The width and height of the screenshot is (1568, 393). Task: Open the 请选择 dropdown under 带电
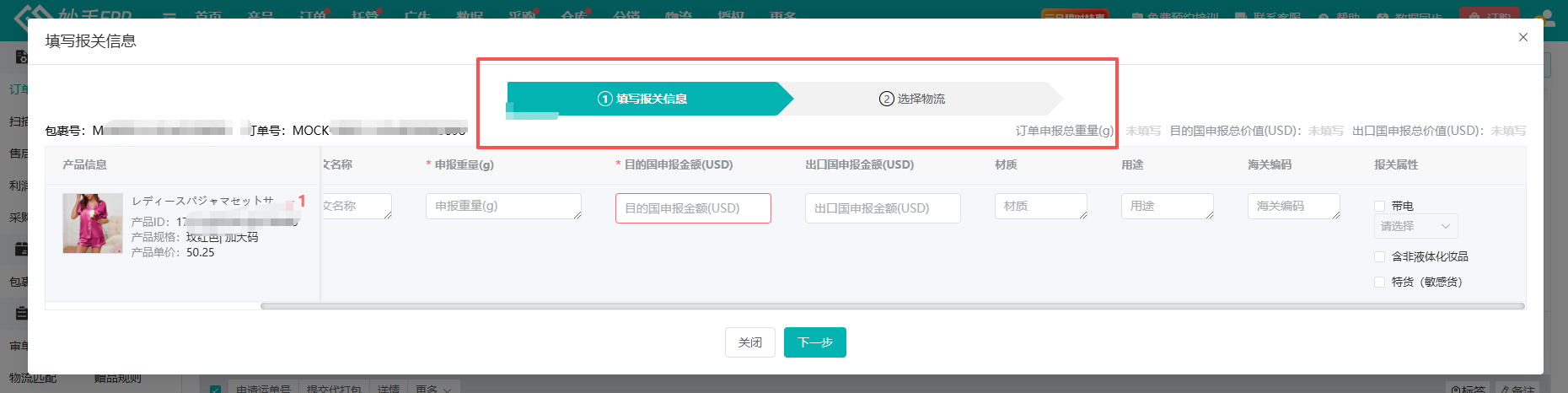[1416, 226]
